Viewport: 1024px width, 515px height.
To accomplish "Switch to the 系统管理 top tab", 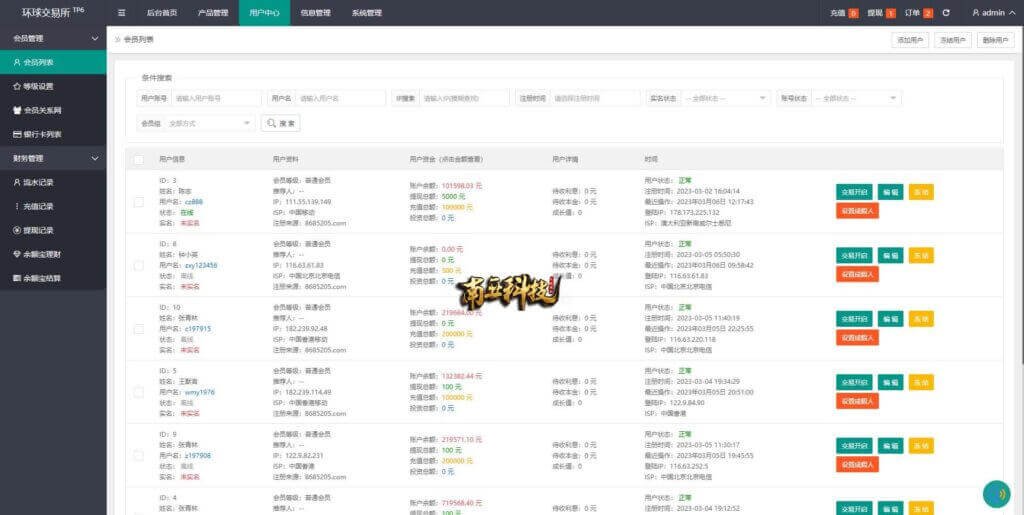I will pyautogui.click(x=366, y=13).
